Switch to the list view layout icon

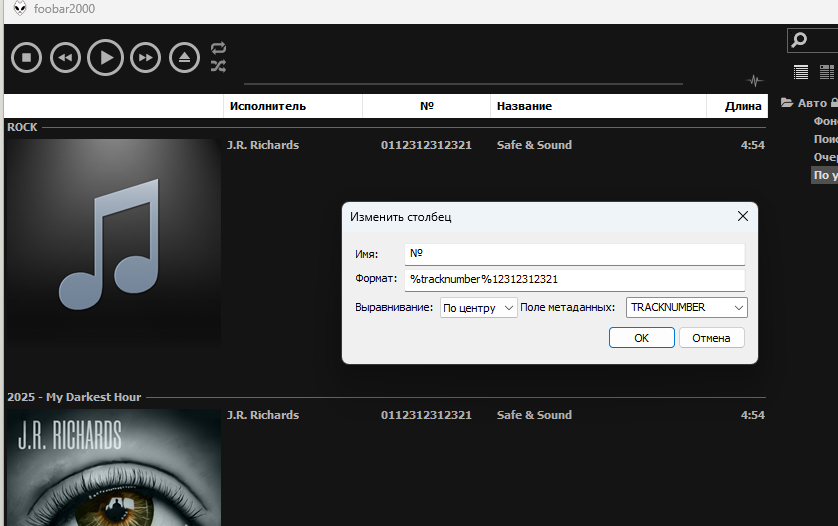click(801, 72)
